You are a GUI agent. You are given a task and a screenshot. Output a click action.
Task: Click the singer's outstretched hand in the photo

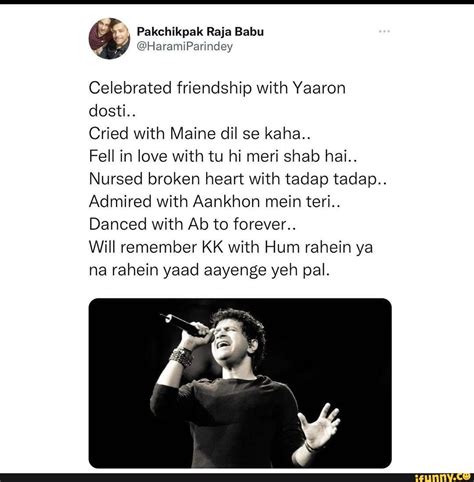click(318, 427)
